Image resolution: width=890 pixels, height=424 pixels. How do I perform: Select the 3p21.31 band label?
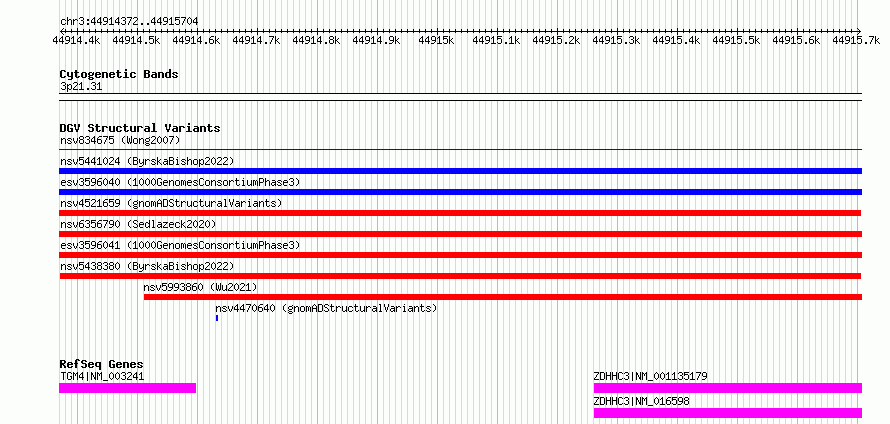[x=81, y=87]
